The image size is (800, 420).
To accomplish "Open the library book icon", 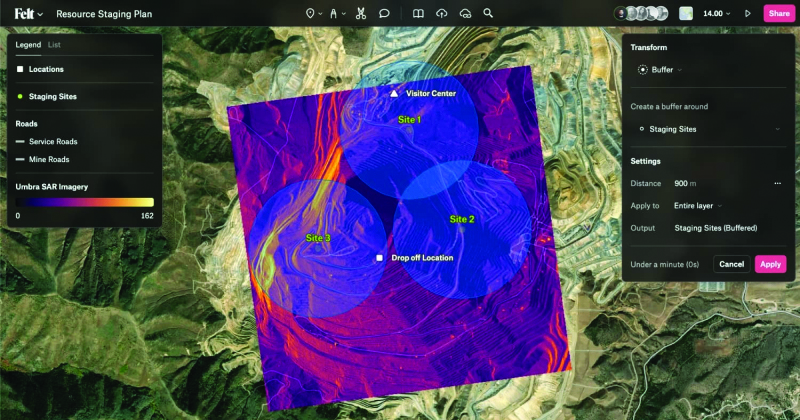I will click(x=417, y=14).
